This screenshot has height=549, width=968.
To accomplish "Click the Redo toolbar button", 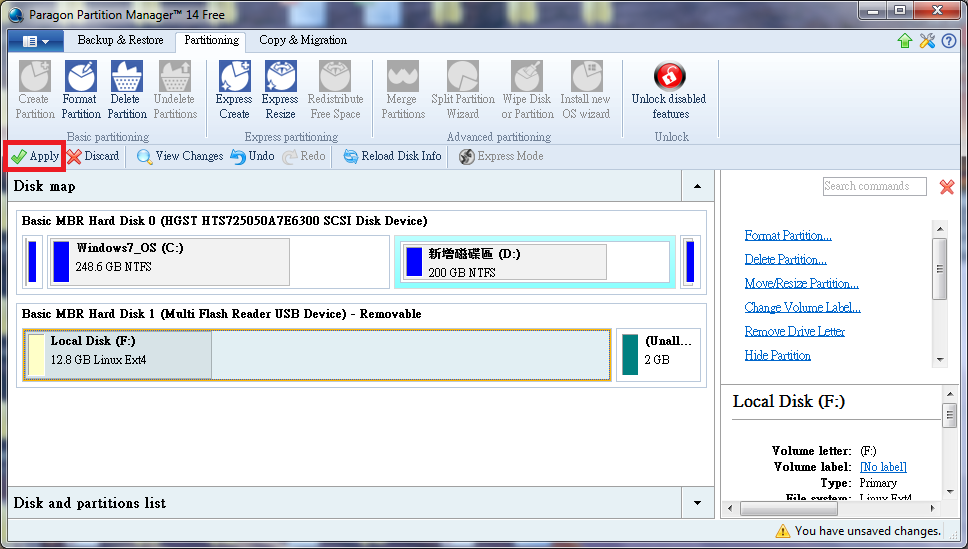I will [x=303, y=156].
